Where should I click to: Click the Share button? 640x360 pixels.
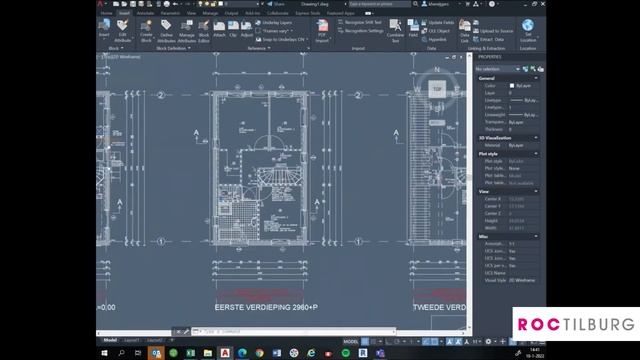(x=276, y=4)
